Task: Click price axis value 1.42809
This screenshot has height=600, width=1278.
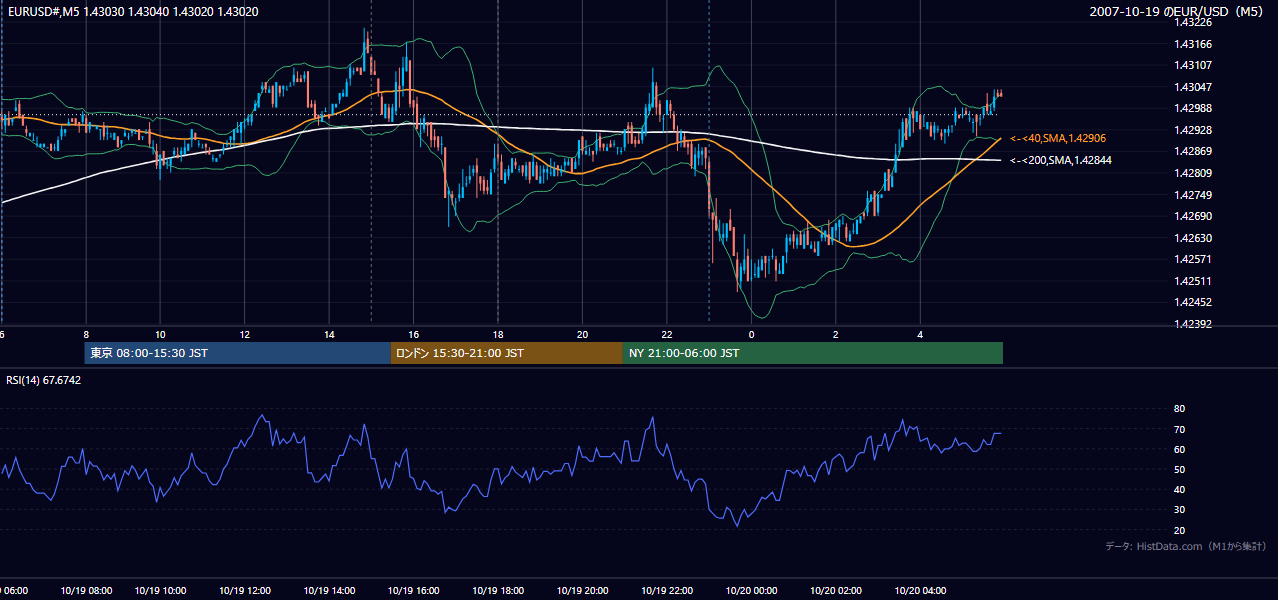Action: click(x=1193, y=173)
